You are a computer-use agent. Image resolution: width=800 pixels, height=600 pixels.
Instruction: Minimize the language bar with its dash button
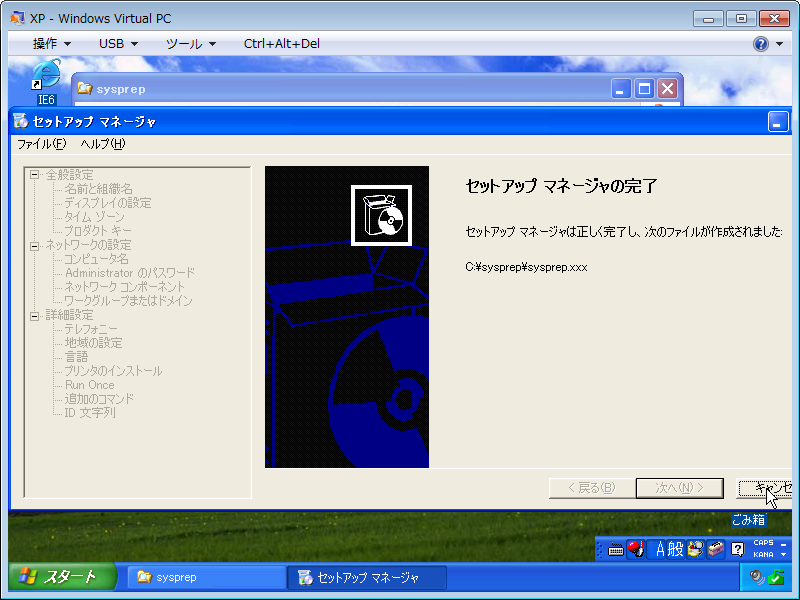tap(783, 544)
